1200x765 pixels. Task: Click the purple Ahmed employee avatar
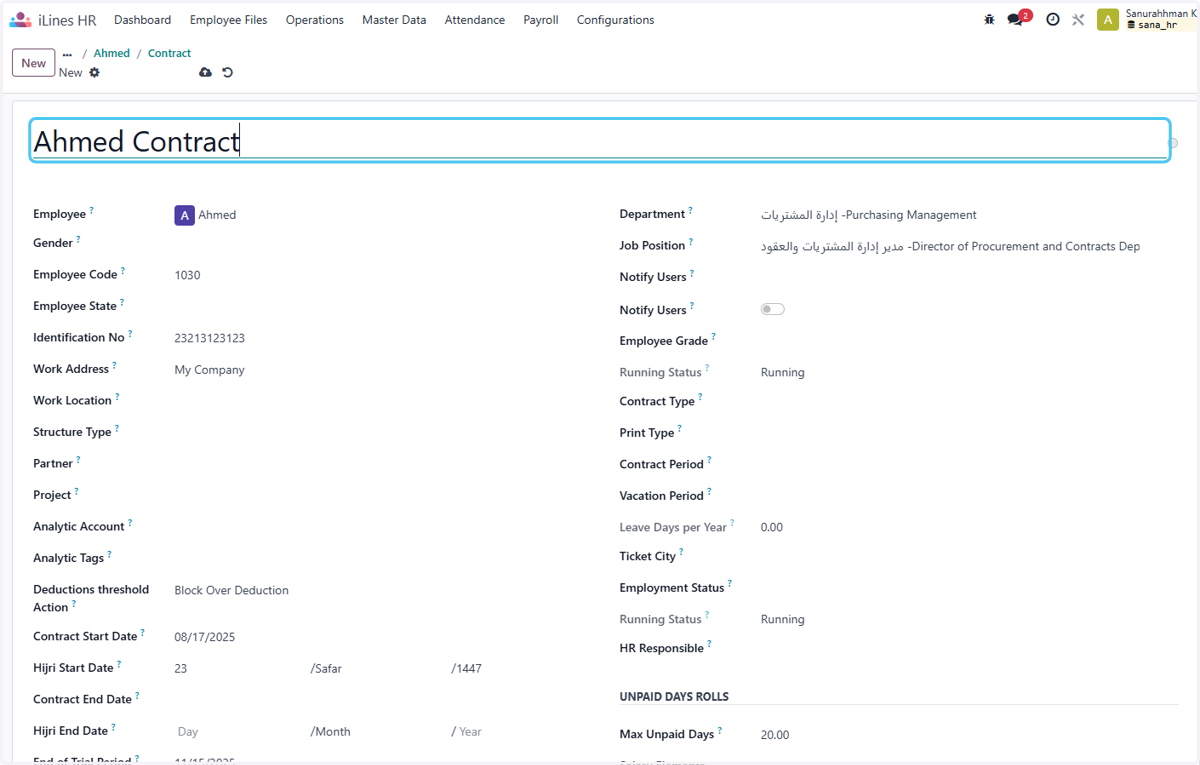[x=184, y=215]
